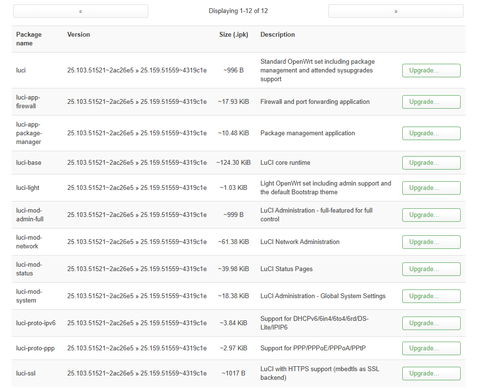Viewport: 480px width, 389px height.
Task: Click 'LuCI Administration - Global System Settings' description
Action: pos(323,296)
